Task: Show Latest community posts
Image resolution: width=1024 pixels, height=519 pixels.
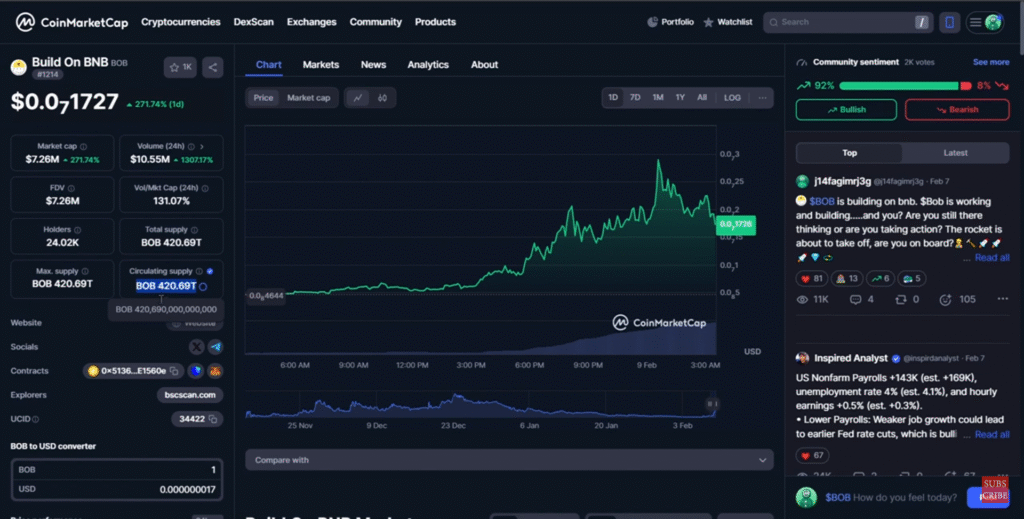Action: click(x=955, y=153)
